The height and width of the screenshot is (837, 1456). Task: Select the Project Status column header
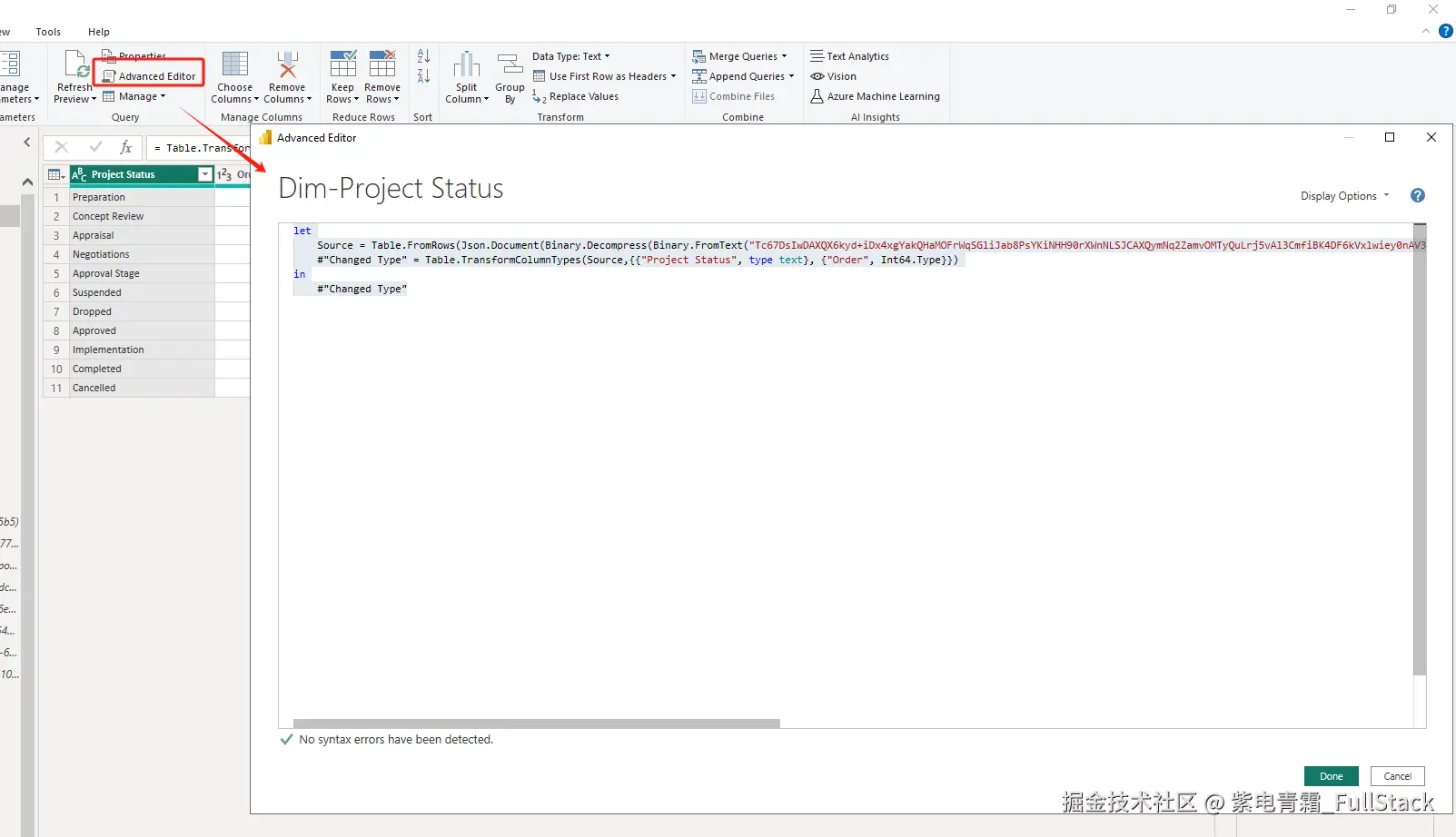click(x=142, y=174)
